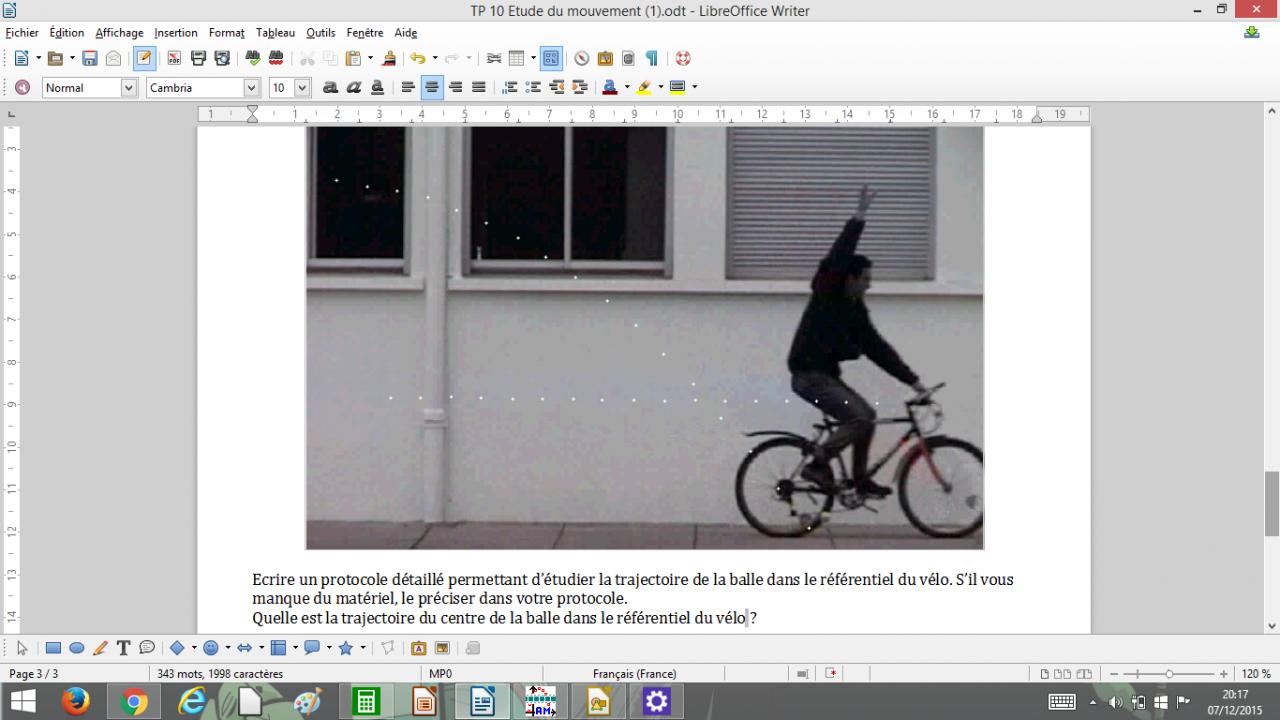Toggle Edit File mode
The width and height of the screenshot is (1280, 720).
pos(144,58)
